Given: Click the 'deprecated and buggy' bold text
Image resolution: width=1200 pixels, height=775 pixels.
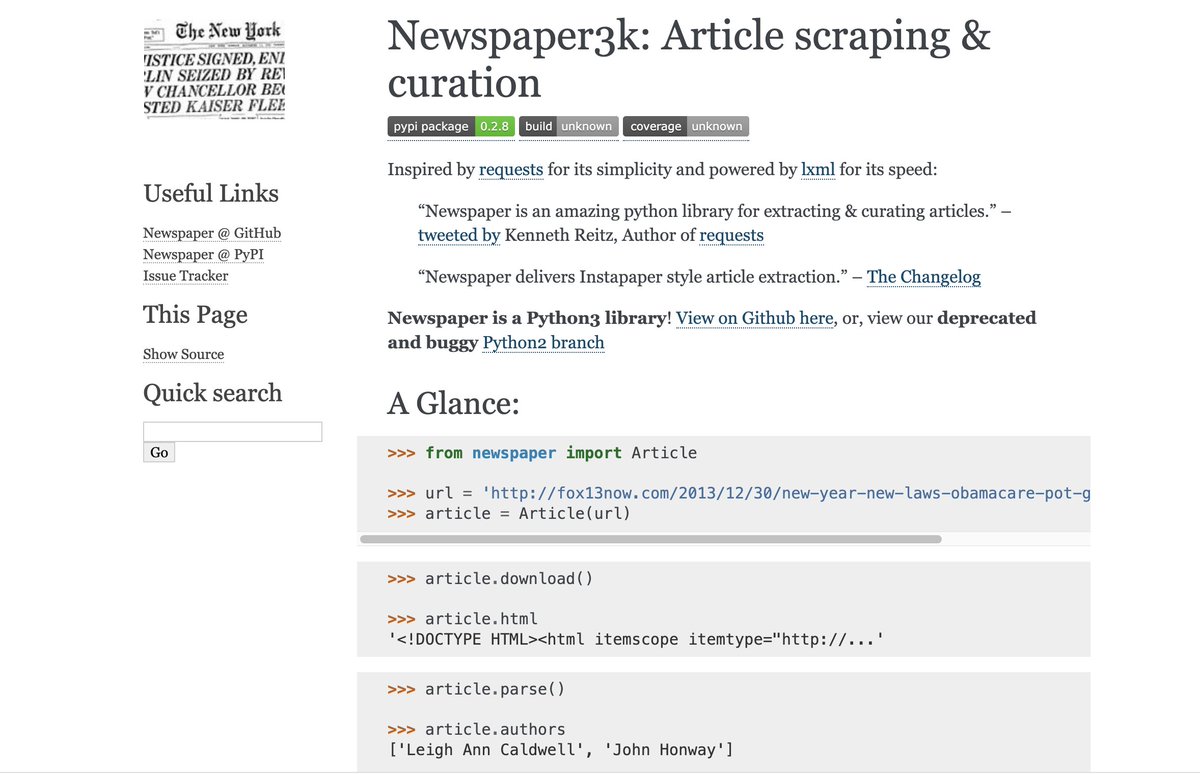Looking at the screenshot, I should pos(712,330).
